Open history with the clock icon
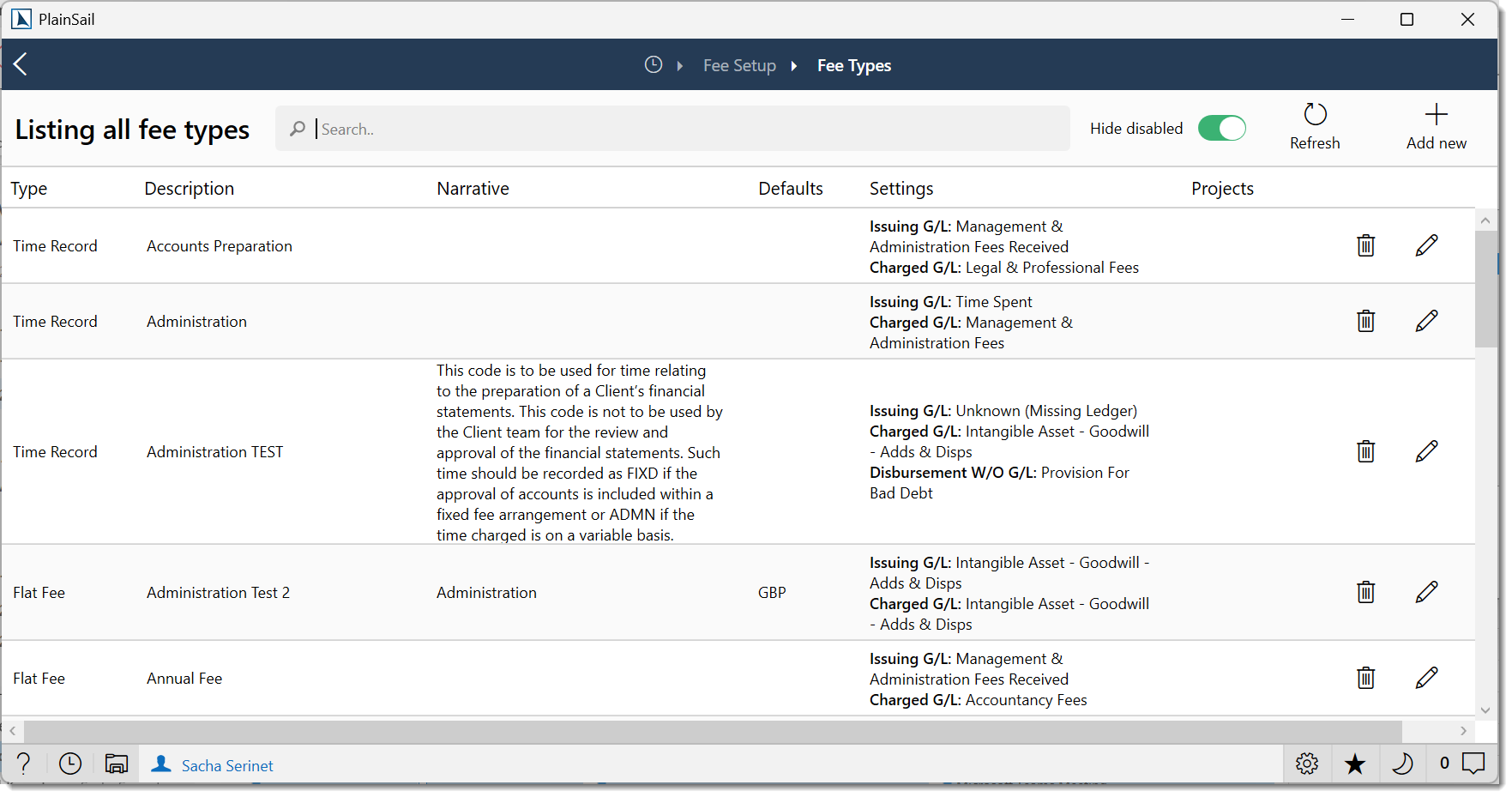This screenshot has height=797, width=1512. click(x=69, y=764)
